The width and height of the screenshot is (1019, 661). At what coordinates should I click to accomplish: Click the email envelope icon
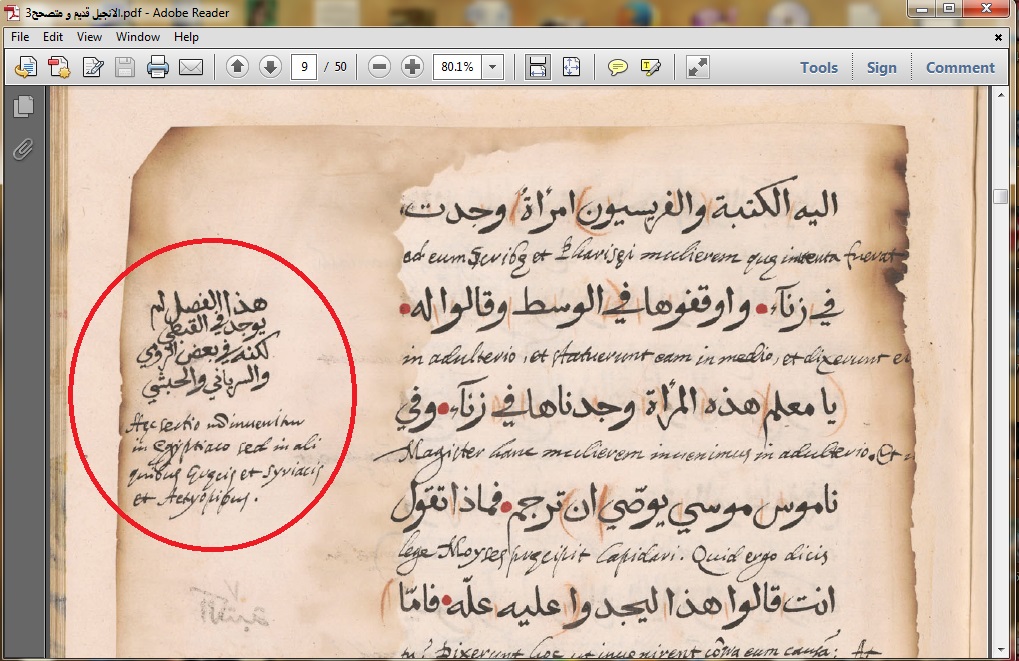190,67
